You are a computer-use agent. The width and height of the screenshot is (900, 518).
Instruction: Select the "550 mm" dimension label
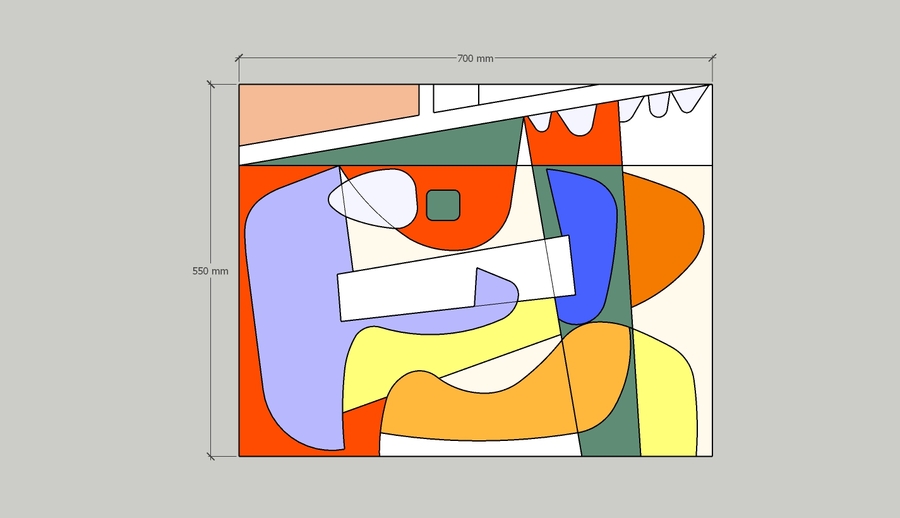pos(210,271)
